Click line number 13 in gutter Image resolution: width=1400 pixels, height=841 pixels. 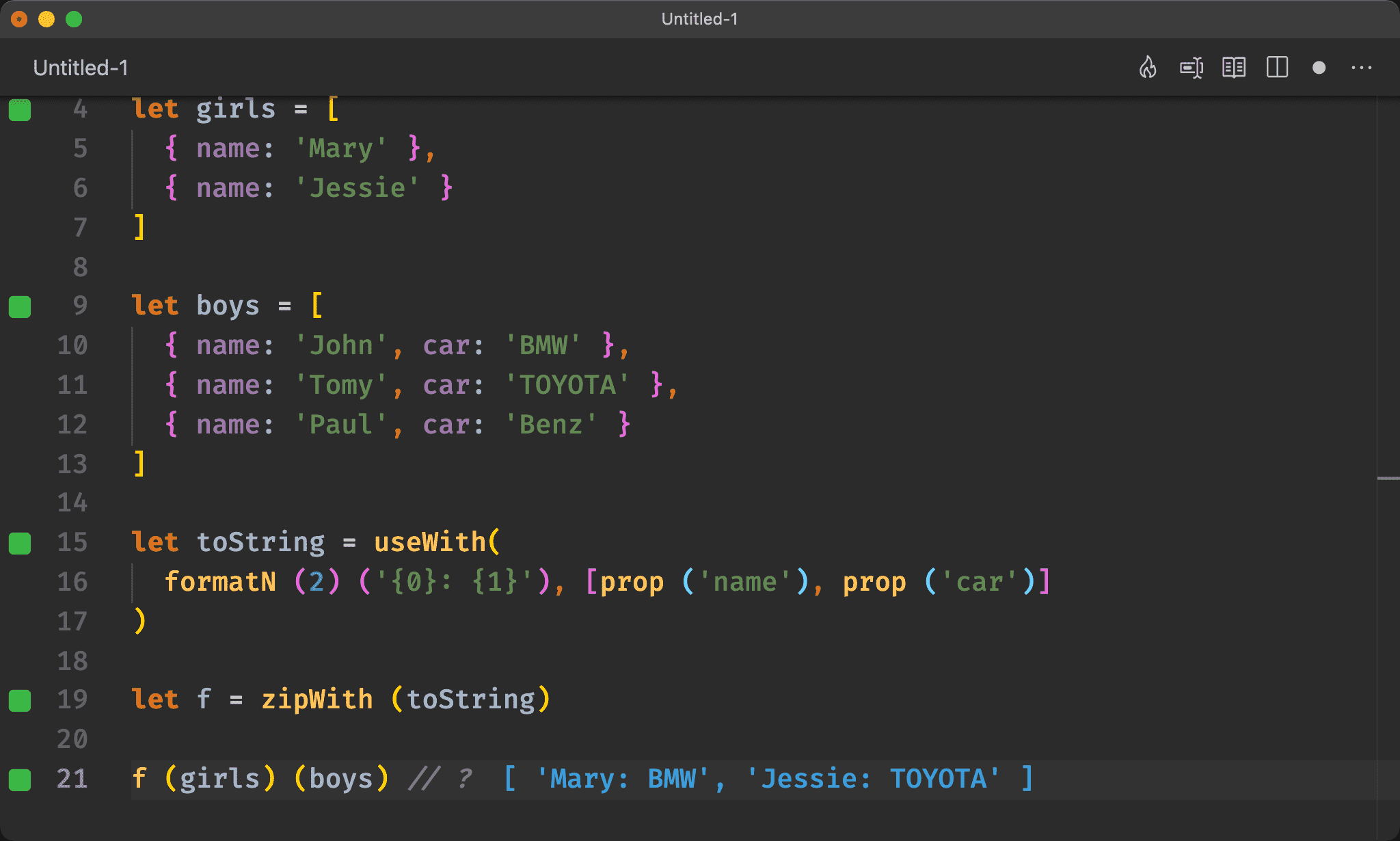(x=72, y=464)
